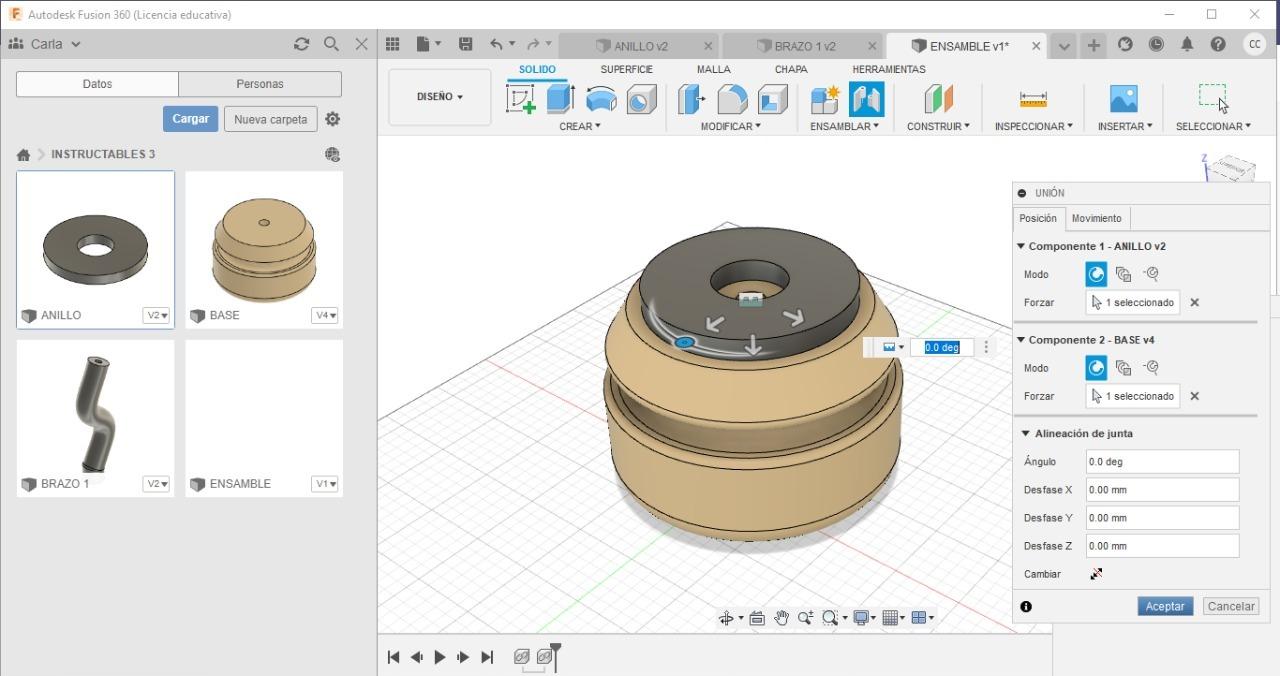Select the Extrude tool in Crear
This screenshot has width=1280, height=676.
560,99
